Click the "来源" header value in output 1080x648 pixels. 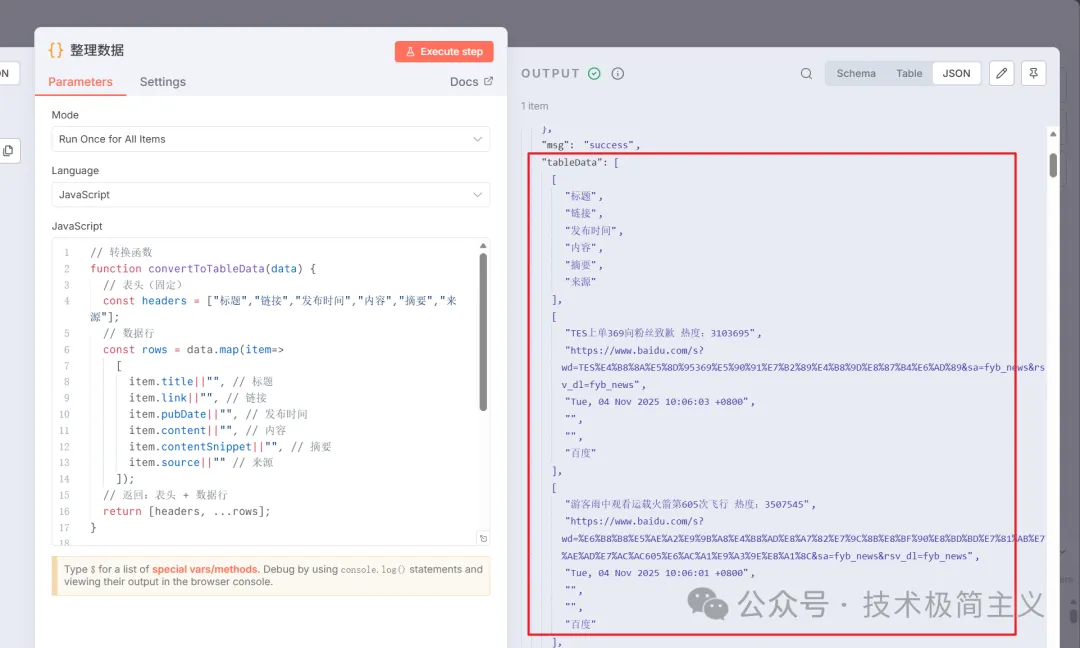[581, 282]
